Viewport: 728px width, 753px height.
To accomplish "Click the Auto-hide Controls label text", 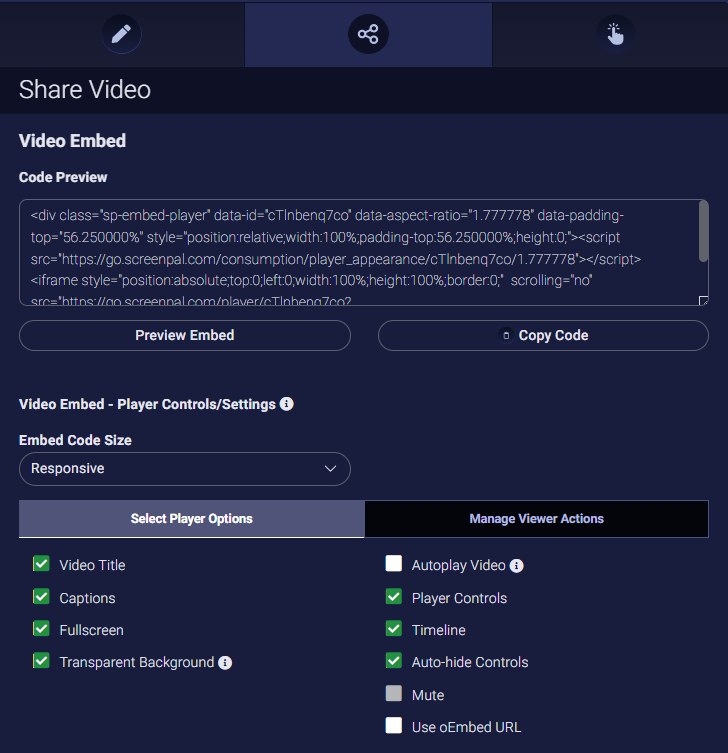I will (470, 662).
